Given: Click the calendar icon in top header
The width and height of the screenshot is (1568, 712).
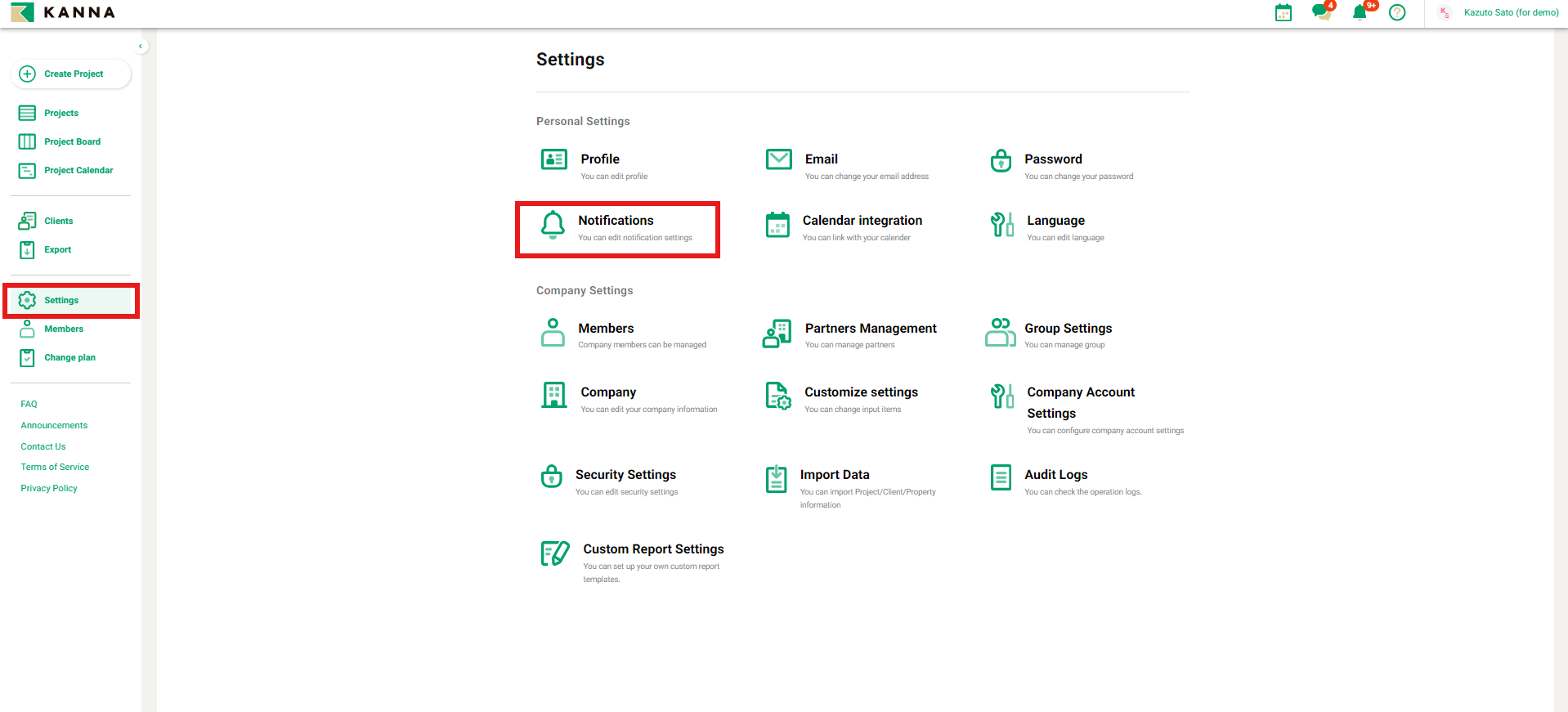Looking at the screenshot, I should point(1284,13).
